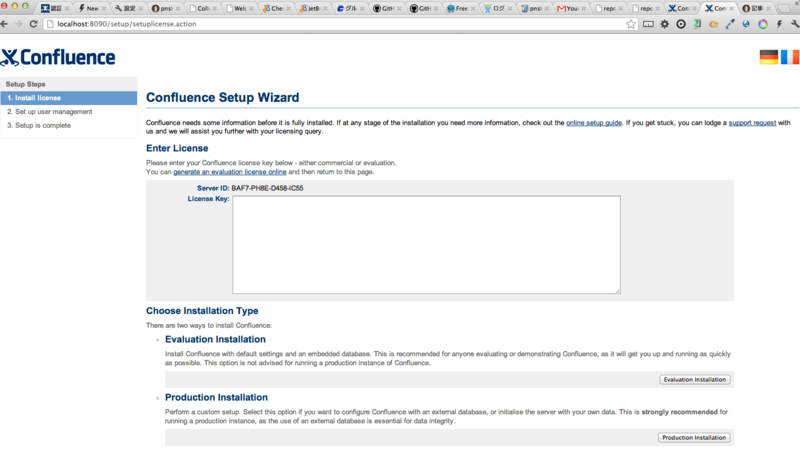This screenshot has width=800, height=456.
Task: Click the green clipper extension icon
Action: click(697, 24)
